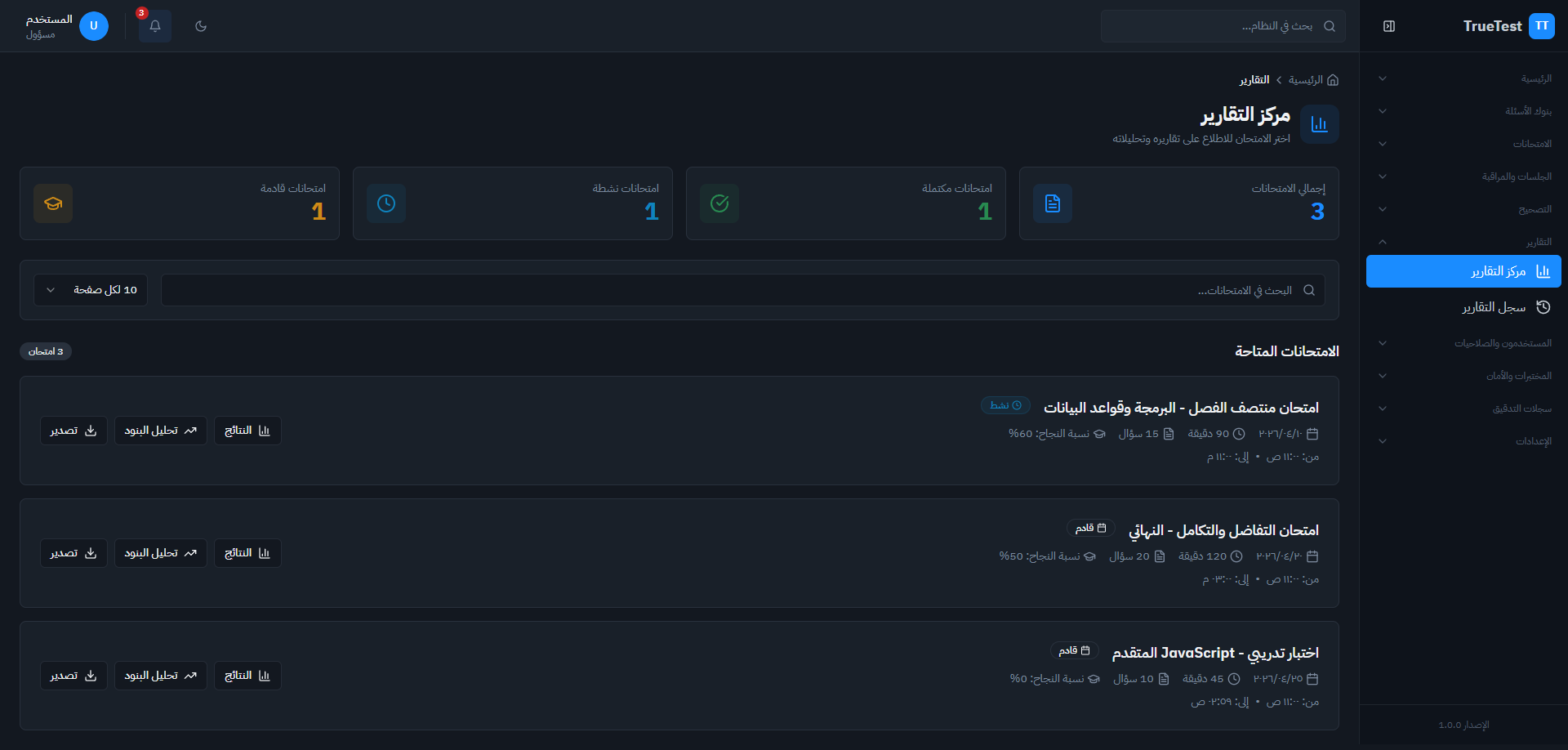Click the clock icon next to سجل التقارير
Image resolution: width=1568 pixels, height=750 pixels.
point(1543,307)
